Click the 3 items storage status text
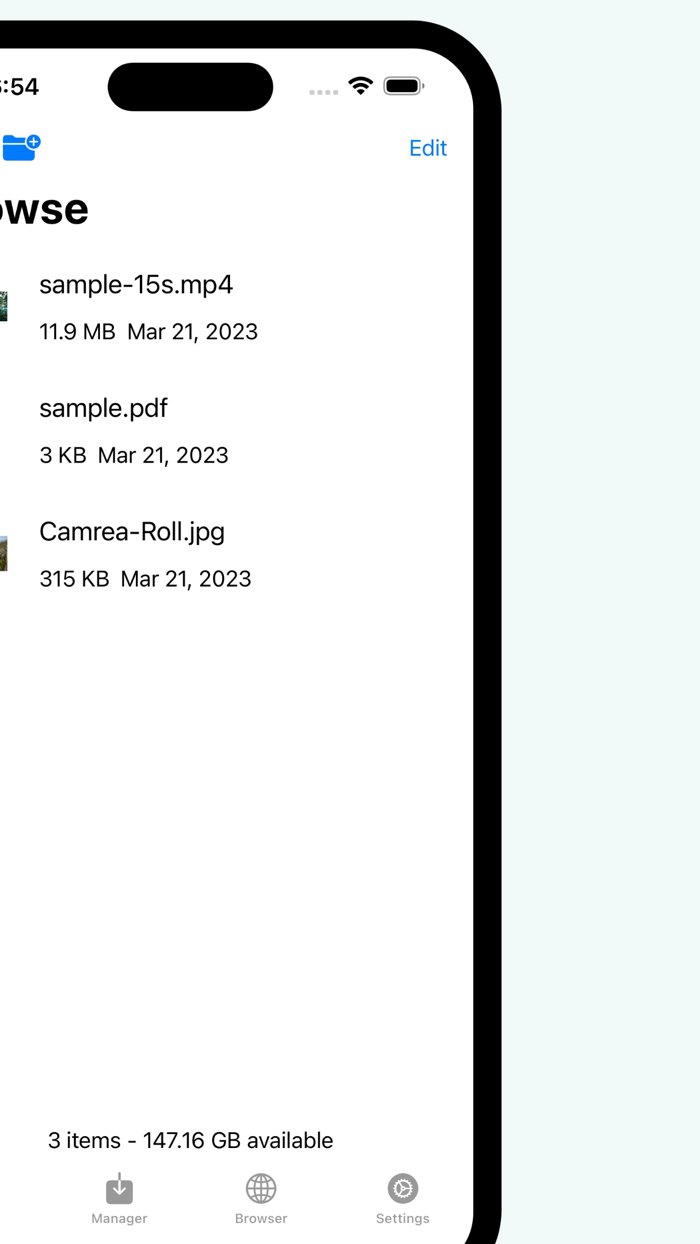The image size is (700, 1244). [x=190, y=1140]
